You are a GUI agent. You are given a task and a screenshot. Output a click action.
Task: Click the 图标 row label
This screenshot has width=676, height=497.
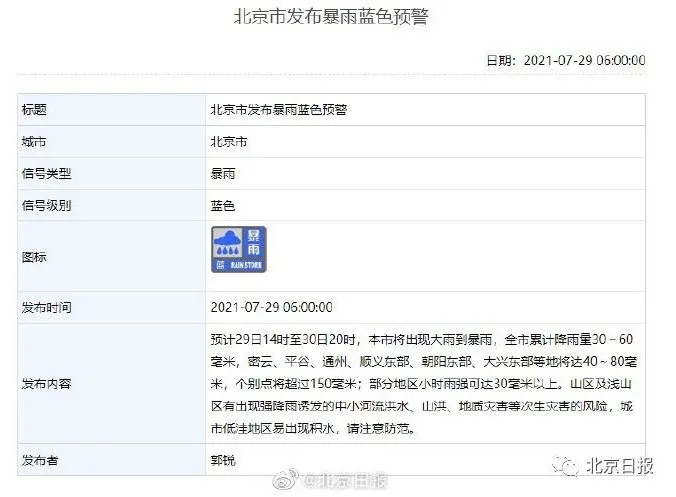[x=34, y=257]
